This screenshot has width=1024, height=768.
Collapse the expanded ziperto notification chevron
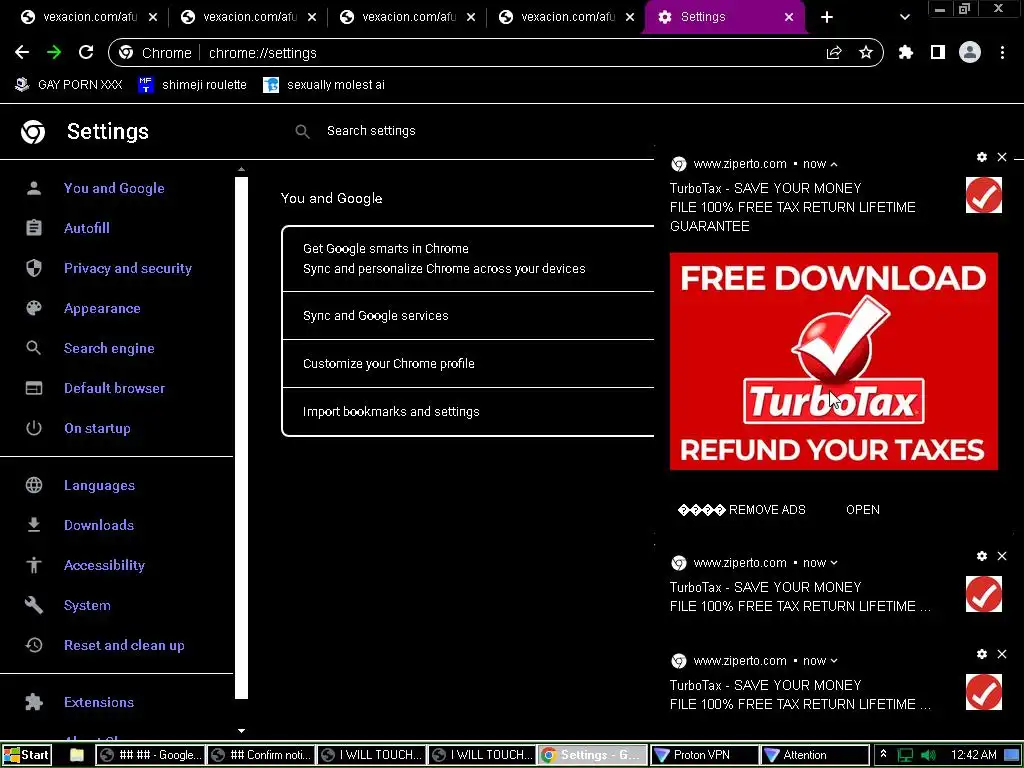coord(834,165)
